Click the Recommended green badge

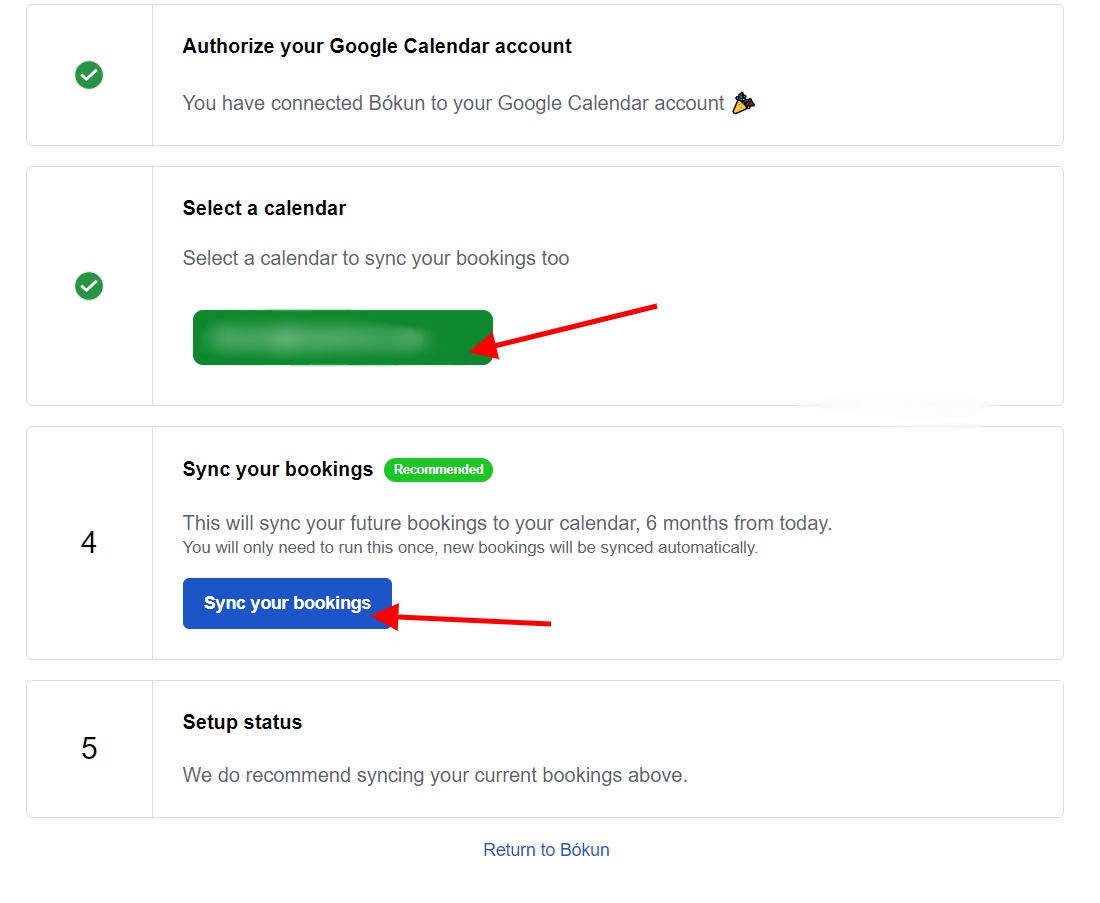click(438, 469)
